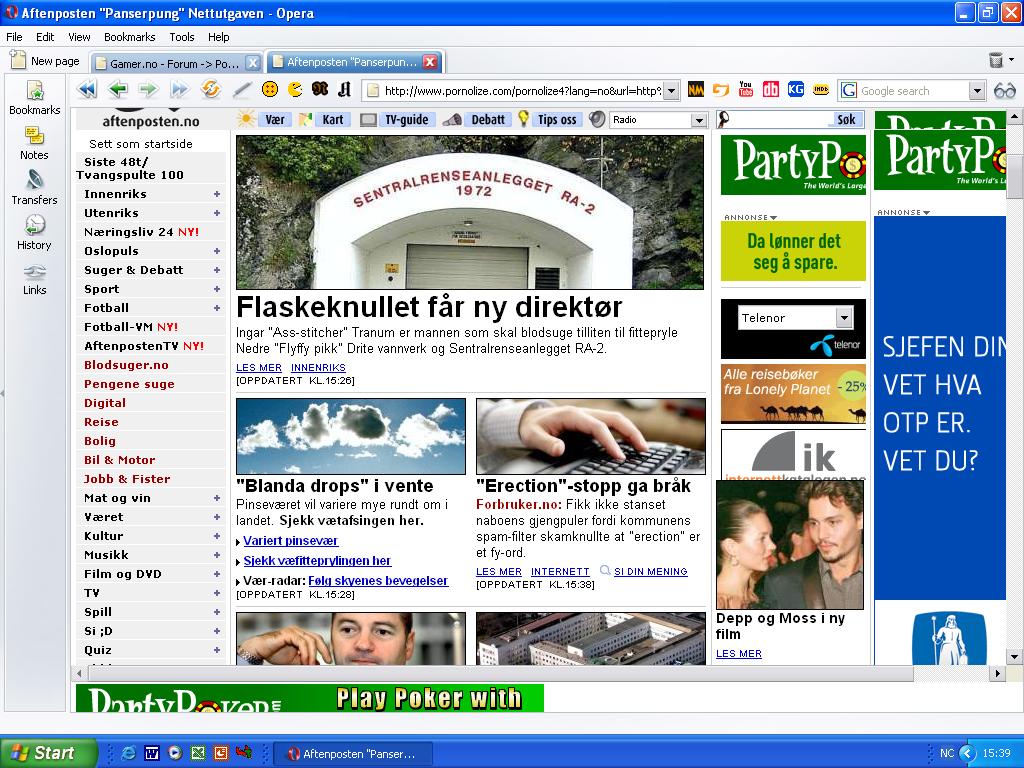Click the Opera taskbar button
The image size is (1024, 768).
click(351, 754)
